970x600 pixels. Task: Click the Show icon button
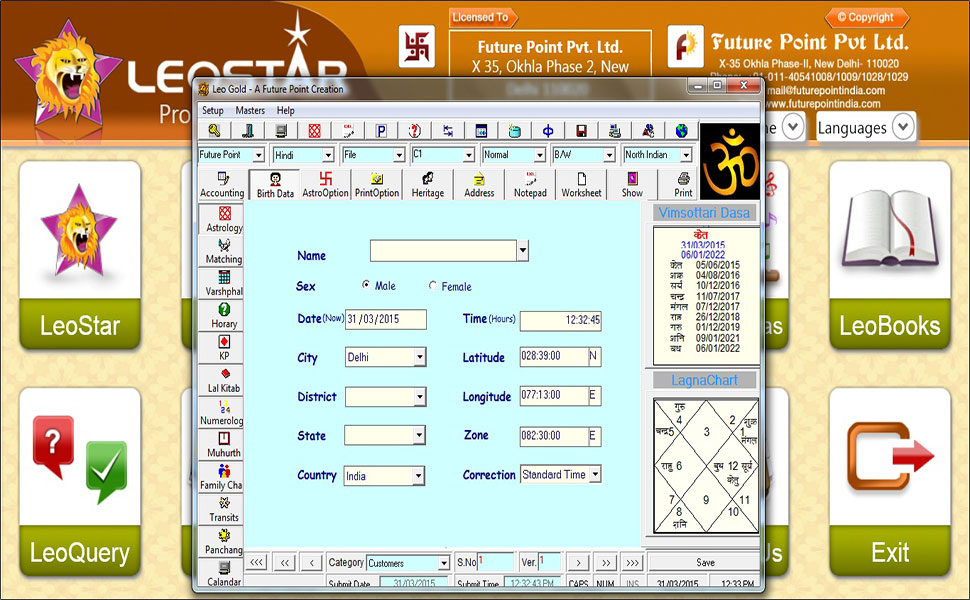[632, 185]
